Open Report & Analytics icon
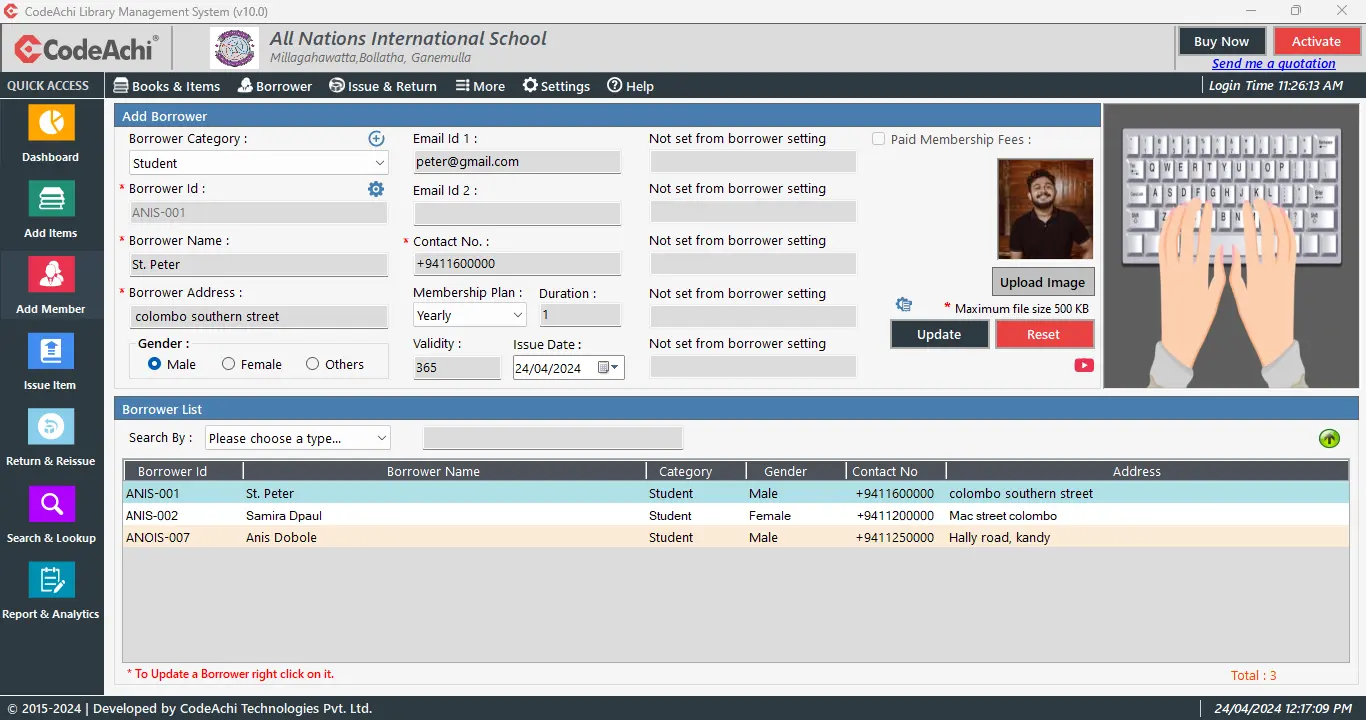Screen dimensions: 1366x720 tap(51, 580)
